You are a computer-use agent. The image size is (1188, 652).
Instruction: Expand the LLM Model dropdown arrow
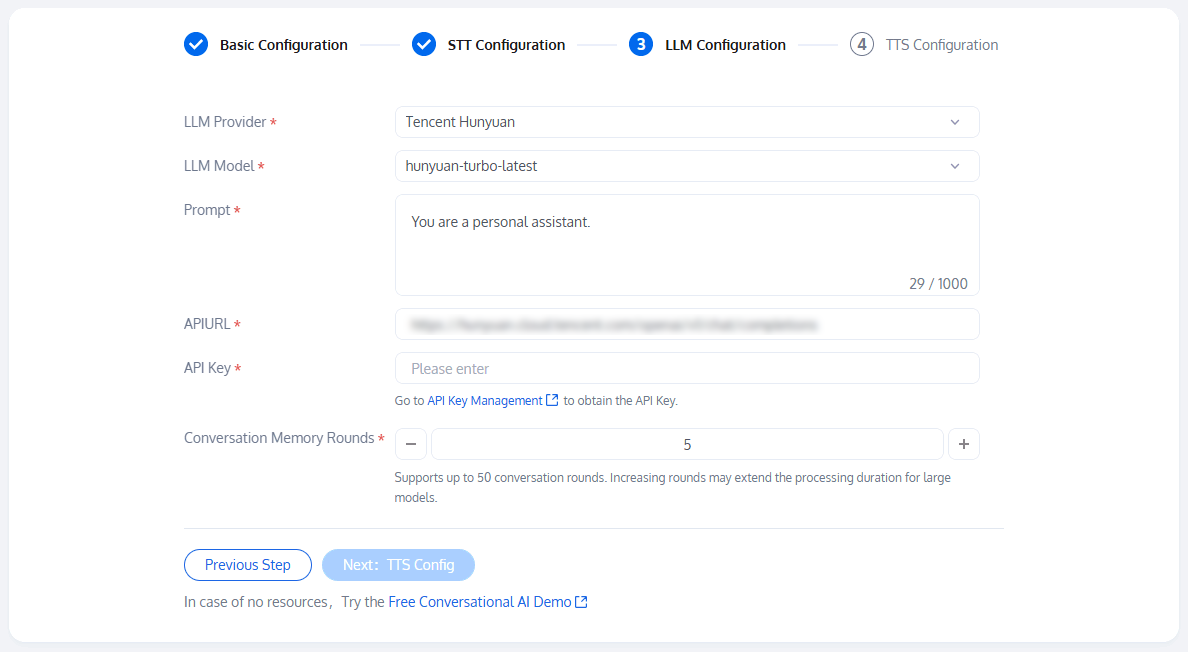click(955, 166)
